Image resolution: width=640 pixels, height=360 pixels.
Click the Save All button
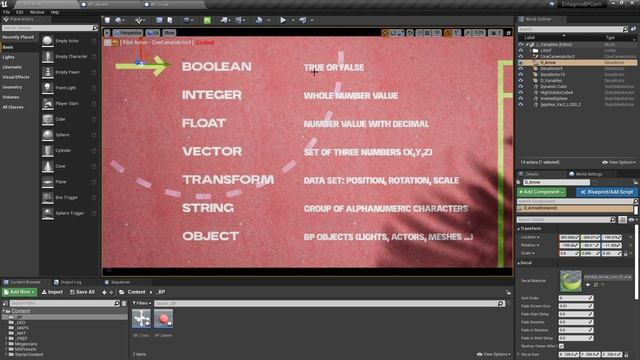coord(82,292)
